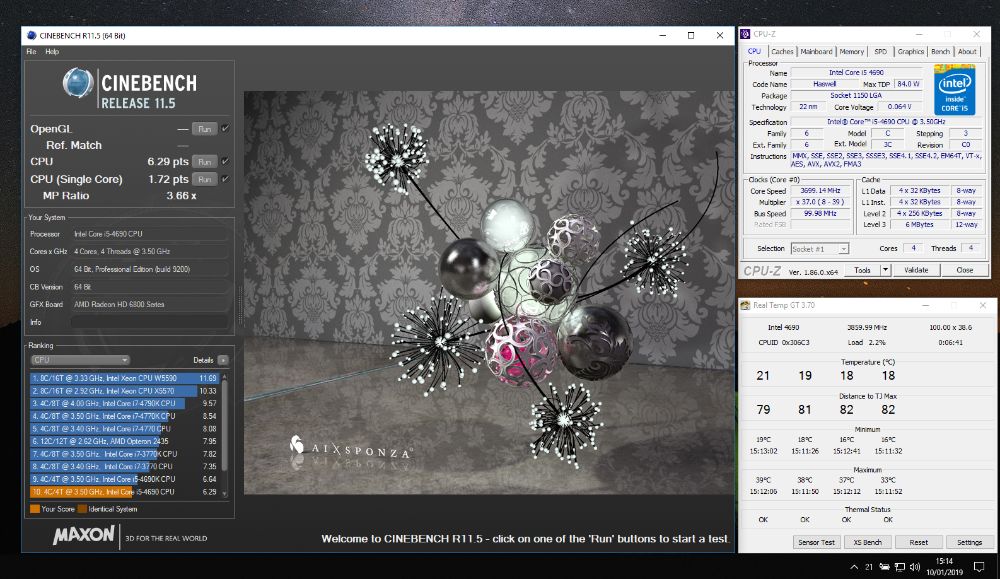Image resolution: width=1000 pixels, height=579 pixels.
Task: Click the CPU-Z title bar icon
Action: pos(747,33)
